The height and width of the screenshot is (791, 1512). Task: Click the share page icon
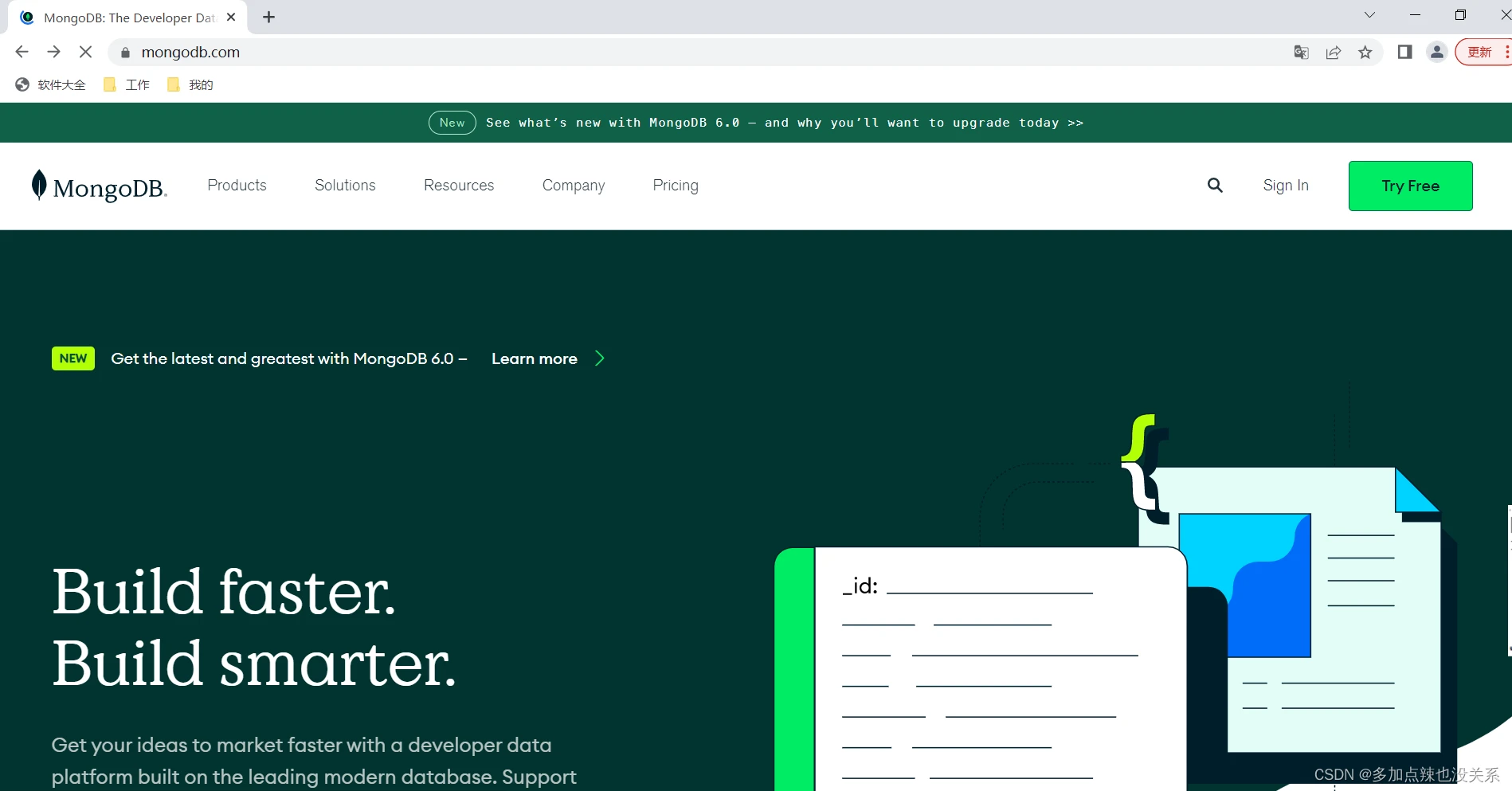pyautogui.click(x=1334, y=53)
